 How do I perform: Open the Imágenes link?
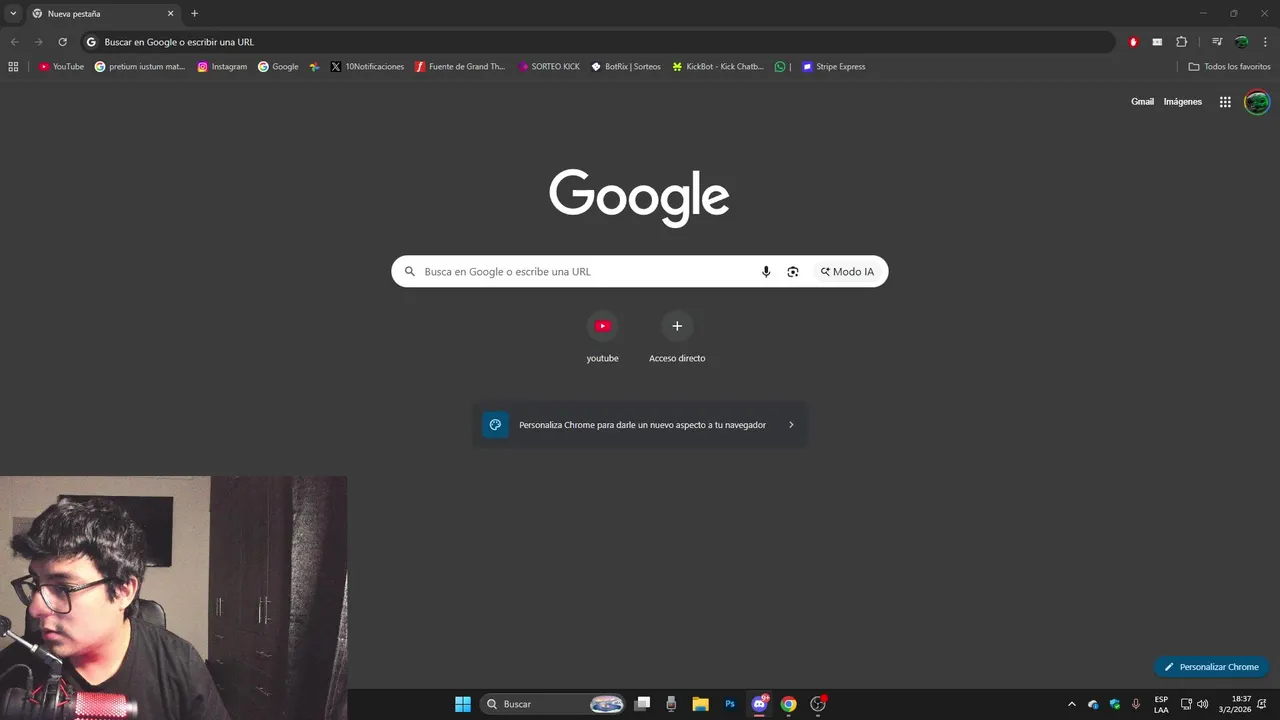(1183, 102)
